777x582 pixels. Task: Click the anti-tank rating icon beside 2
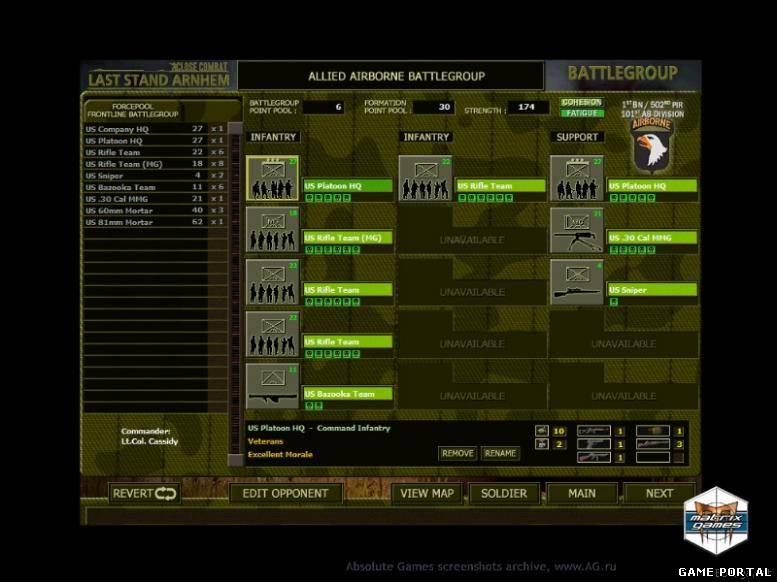click(542, 444)
